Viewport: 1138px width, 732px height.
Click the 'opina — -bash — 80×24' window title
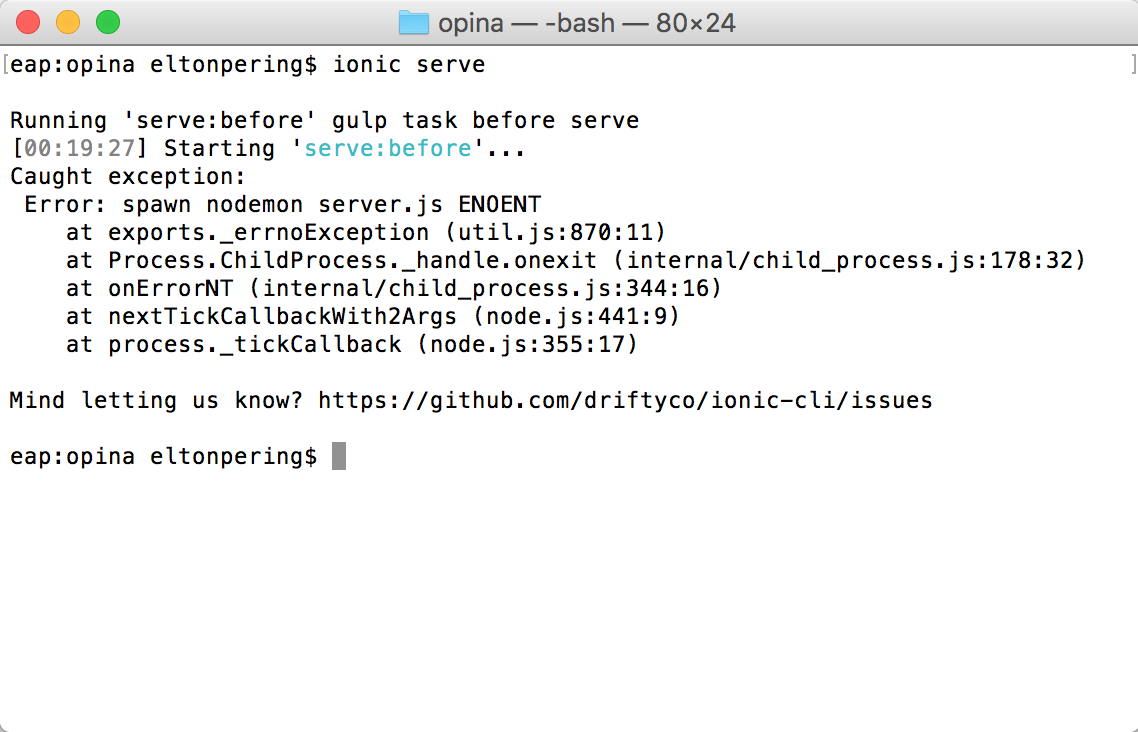click(x=586, y=22)
